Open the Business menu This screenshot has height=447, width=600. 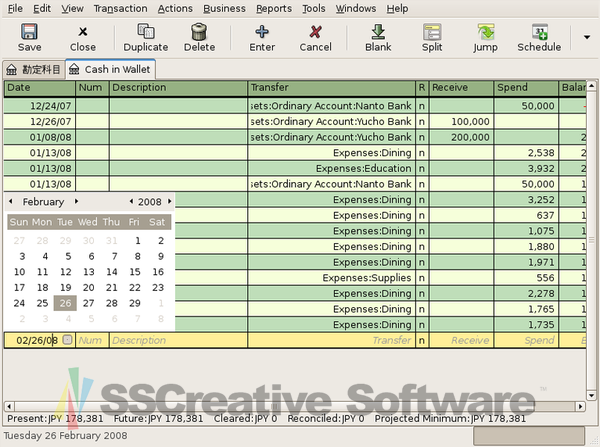(224, 8)
